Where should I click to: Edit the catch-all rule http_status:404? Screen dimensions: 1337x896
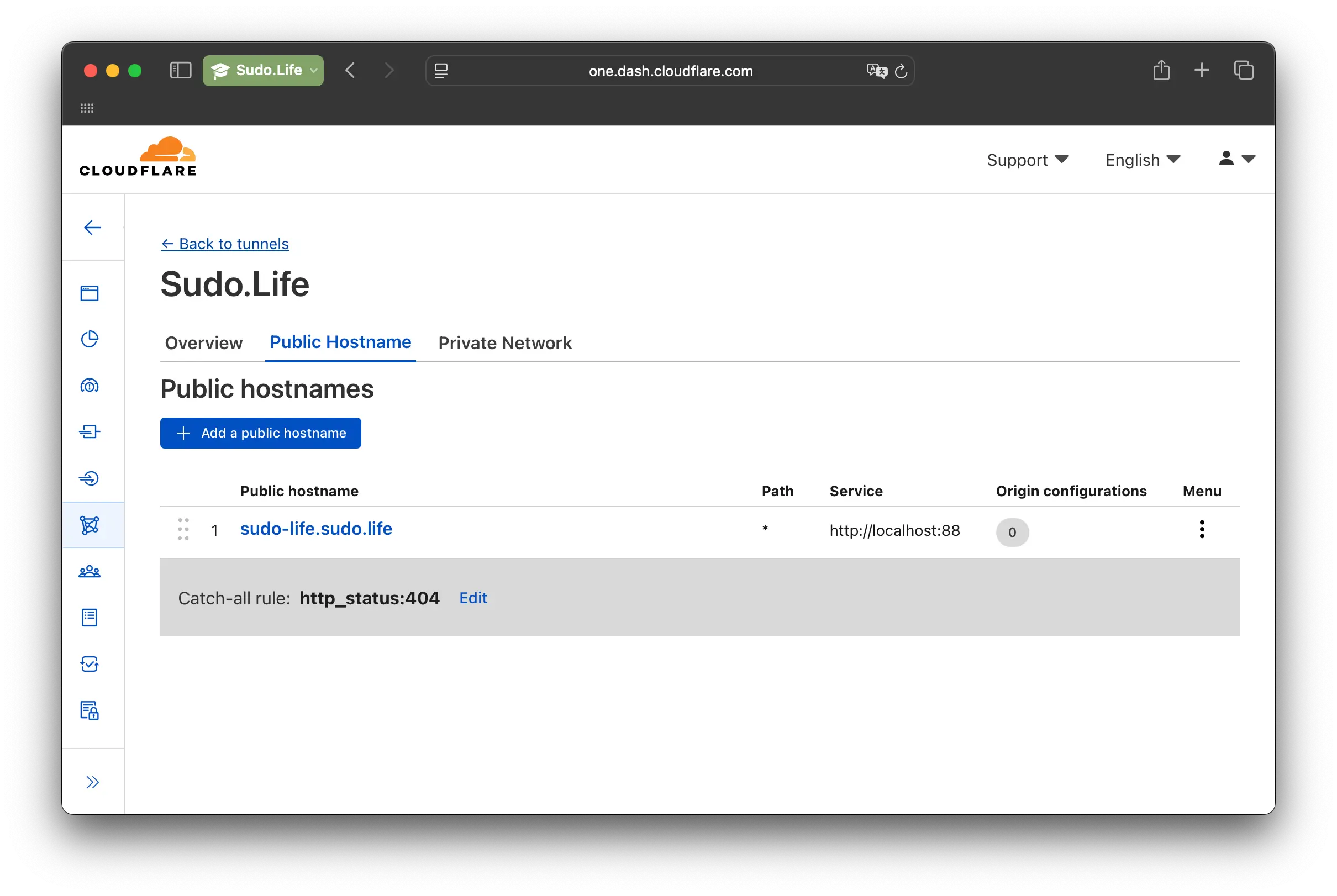coord(472,598)
